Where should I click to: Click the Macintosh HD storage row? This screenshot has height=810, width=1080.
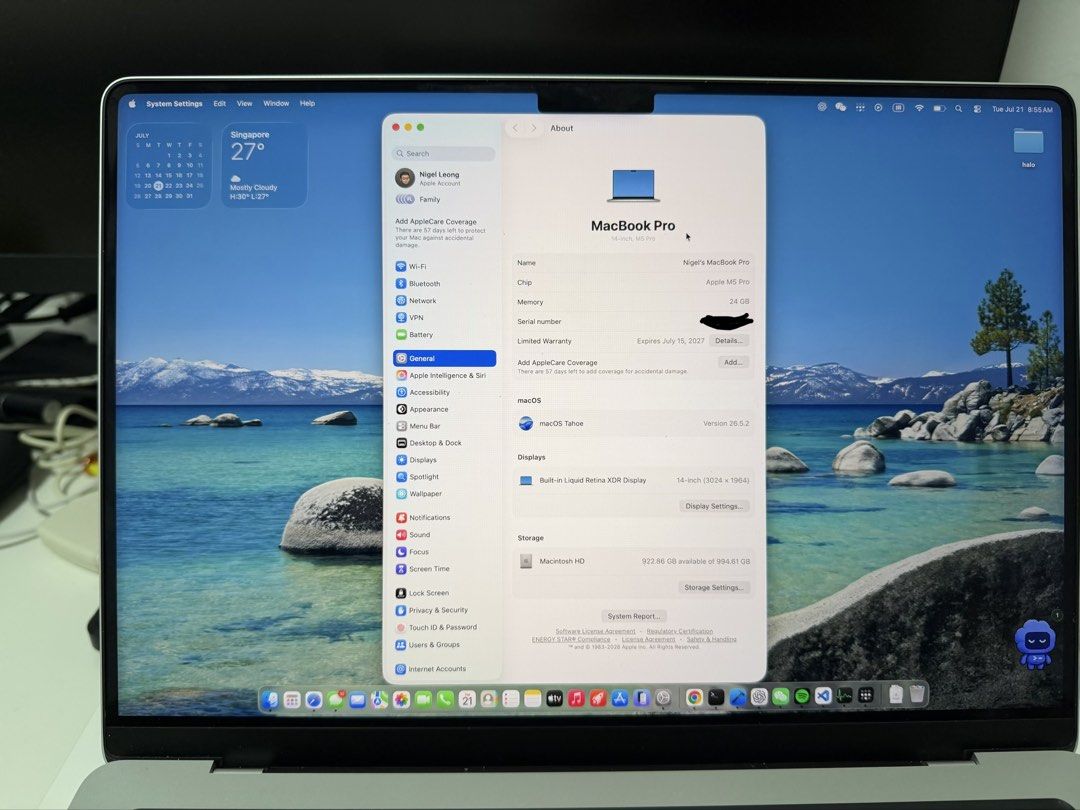633,561
